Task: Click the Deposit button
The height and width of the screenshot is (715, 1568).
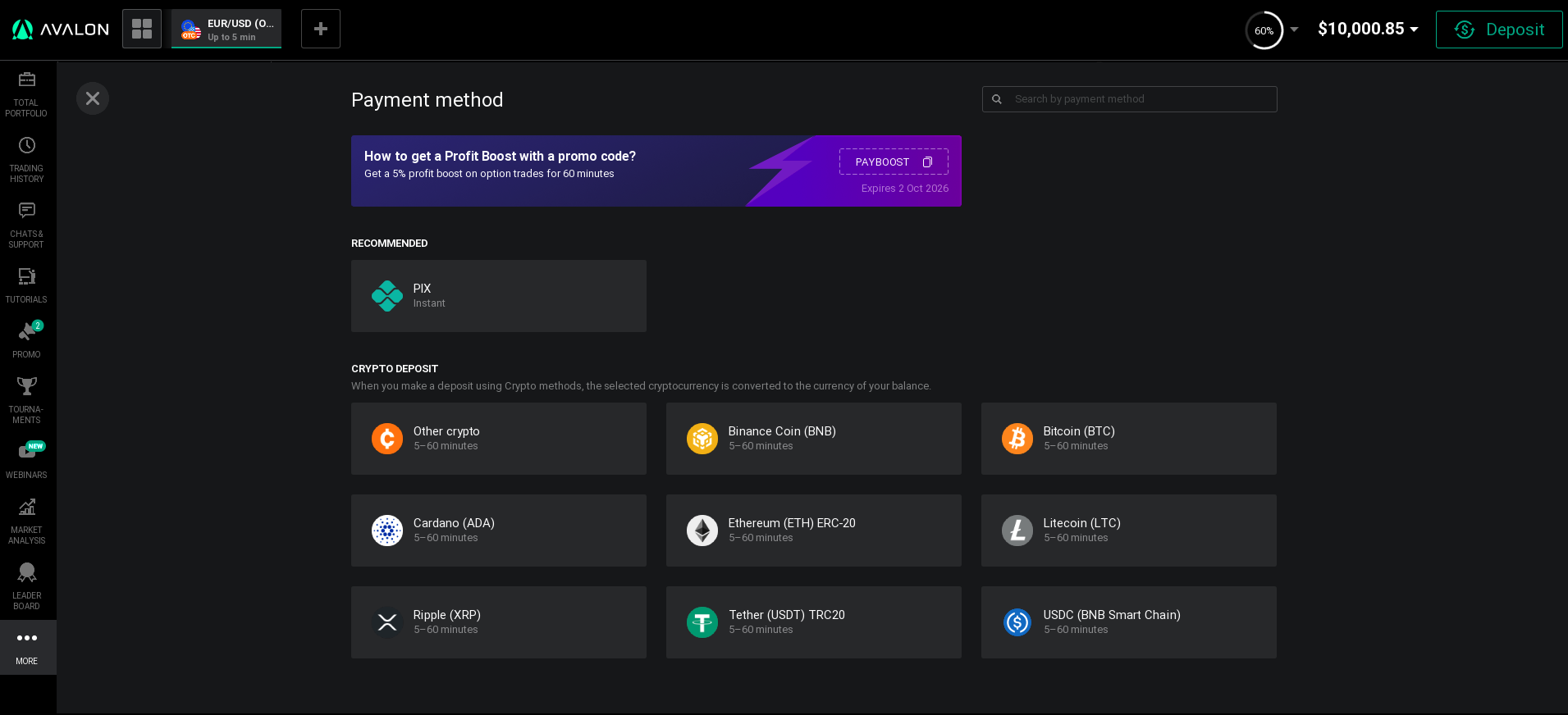Action: pos(1499,30)
